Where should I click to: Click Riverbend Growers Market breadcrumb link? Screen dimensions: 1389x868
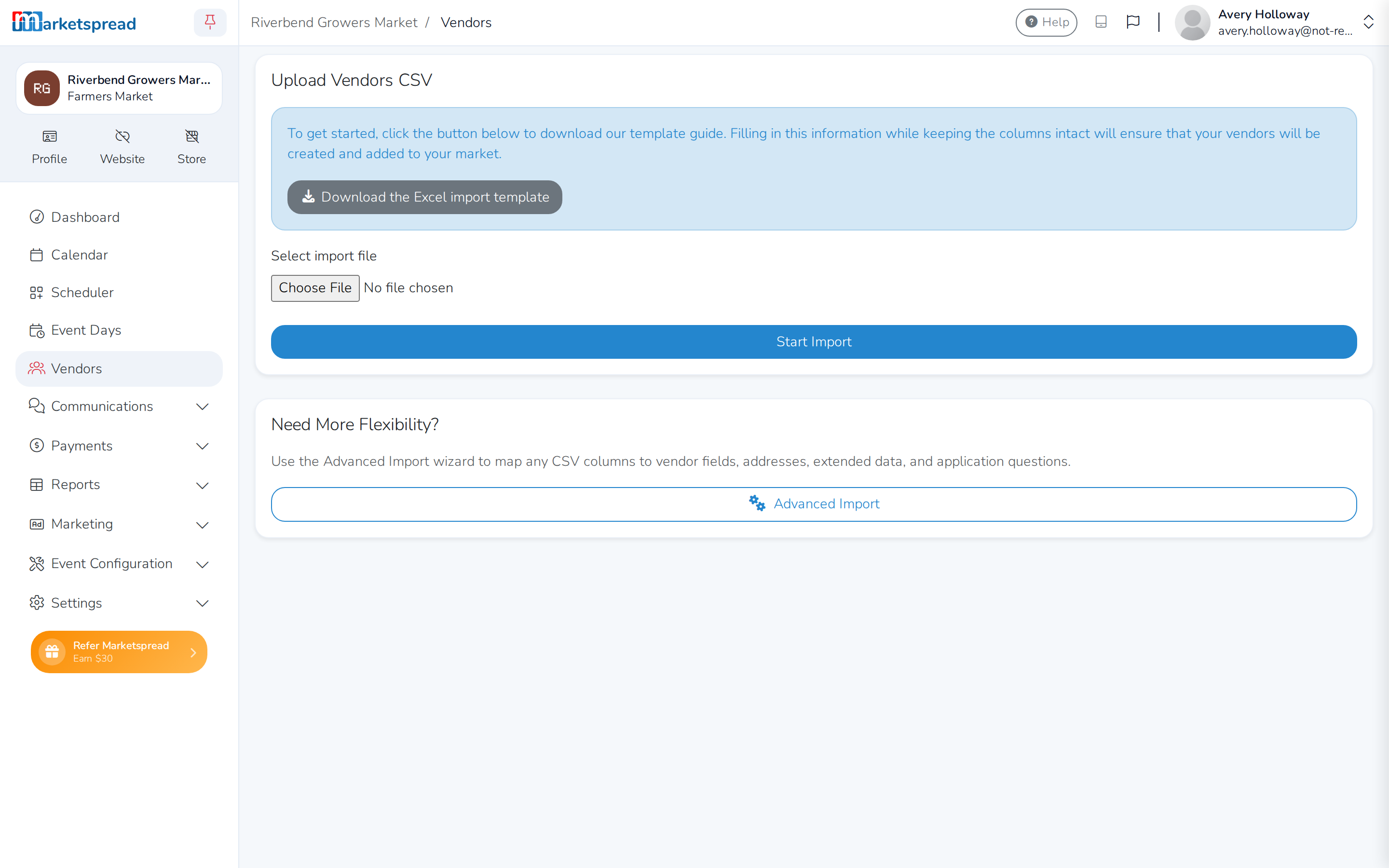(334, 22)
